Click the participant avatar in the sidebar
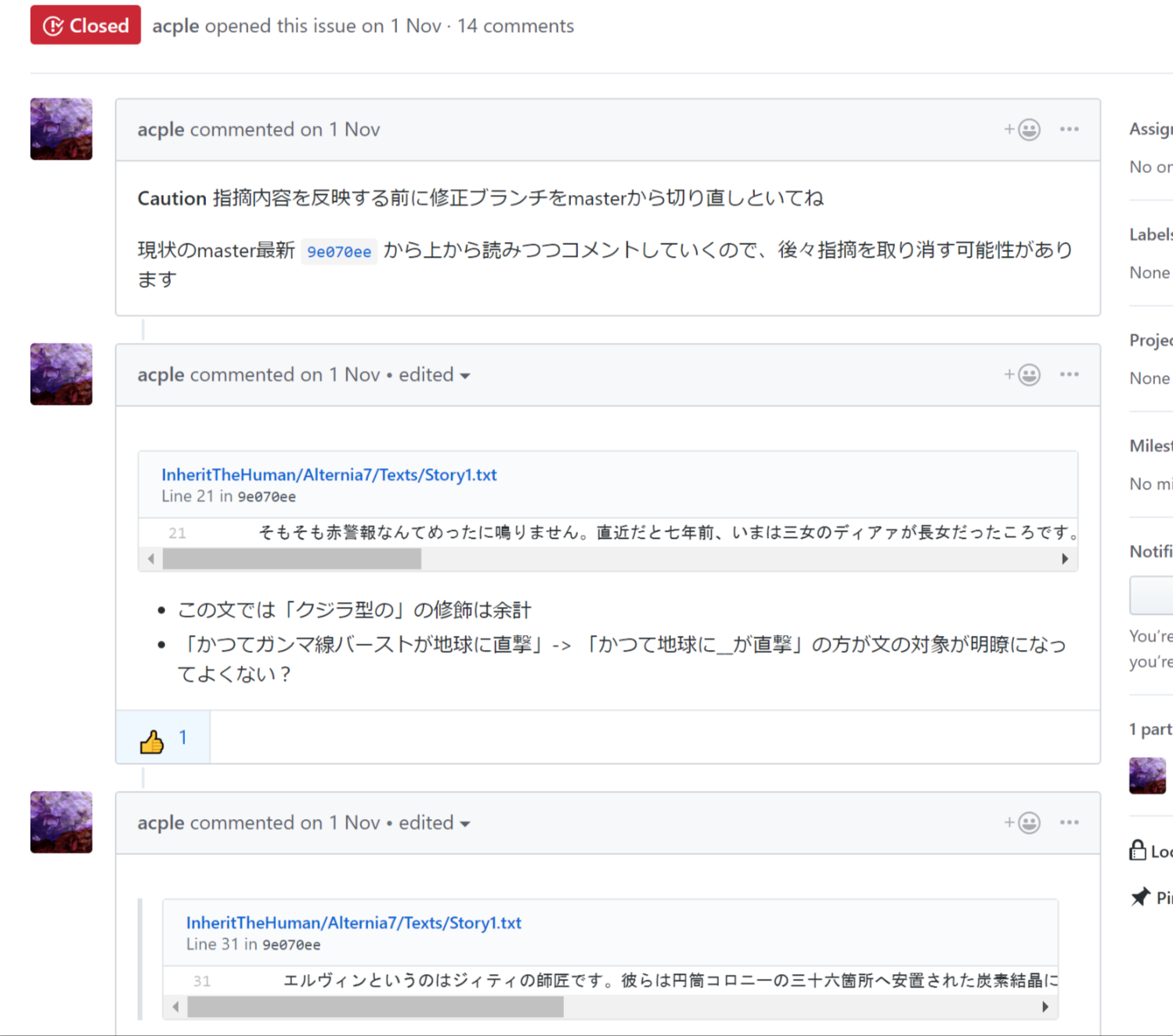The width and height of the screenshot is (1173, 1036). pyautogui.click(x=1148, y=775)
